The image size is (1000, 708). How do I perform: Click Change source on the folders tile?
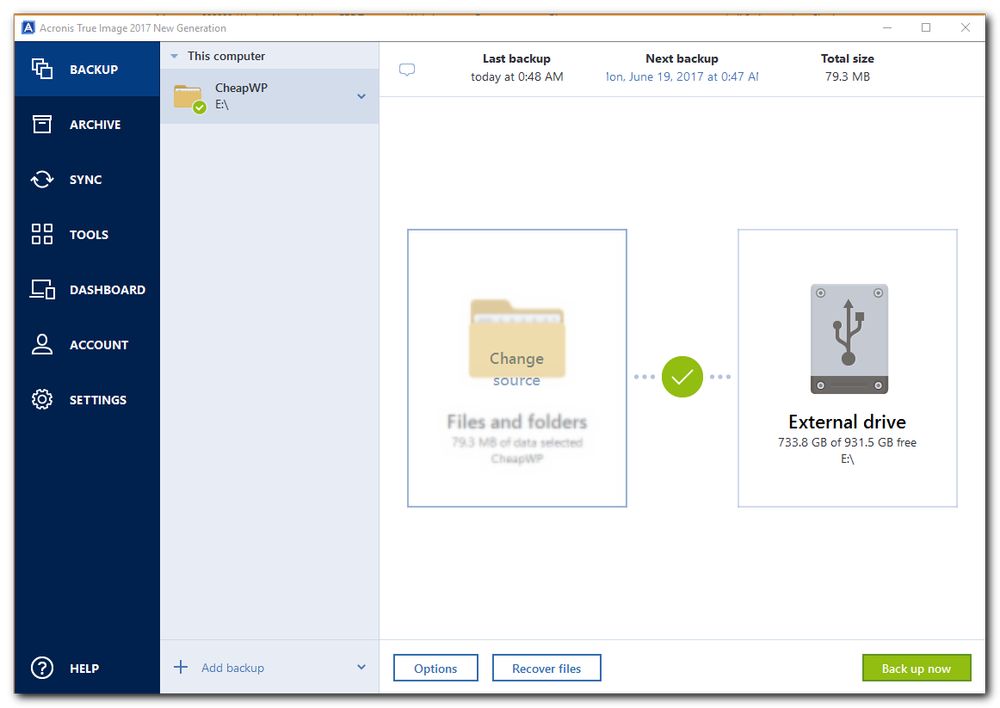click(x=517, y=368)
